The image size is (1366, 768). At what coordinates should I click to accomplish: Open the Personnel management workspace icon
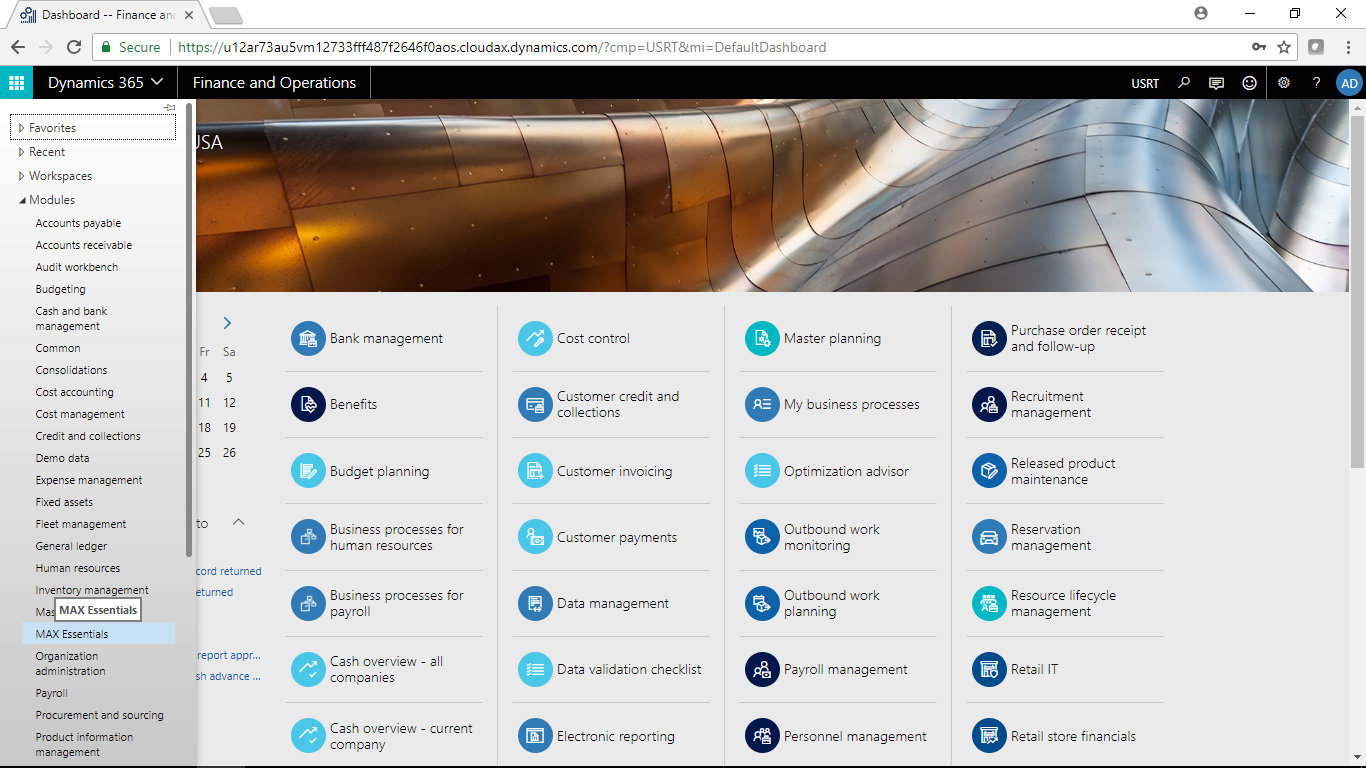(x=762, y=736)
